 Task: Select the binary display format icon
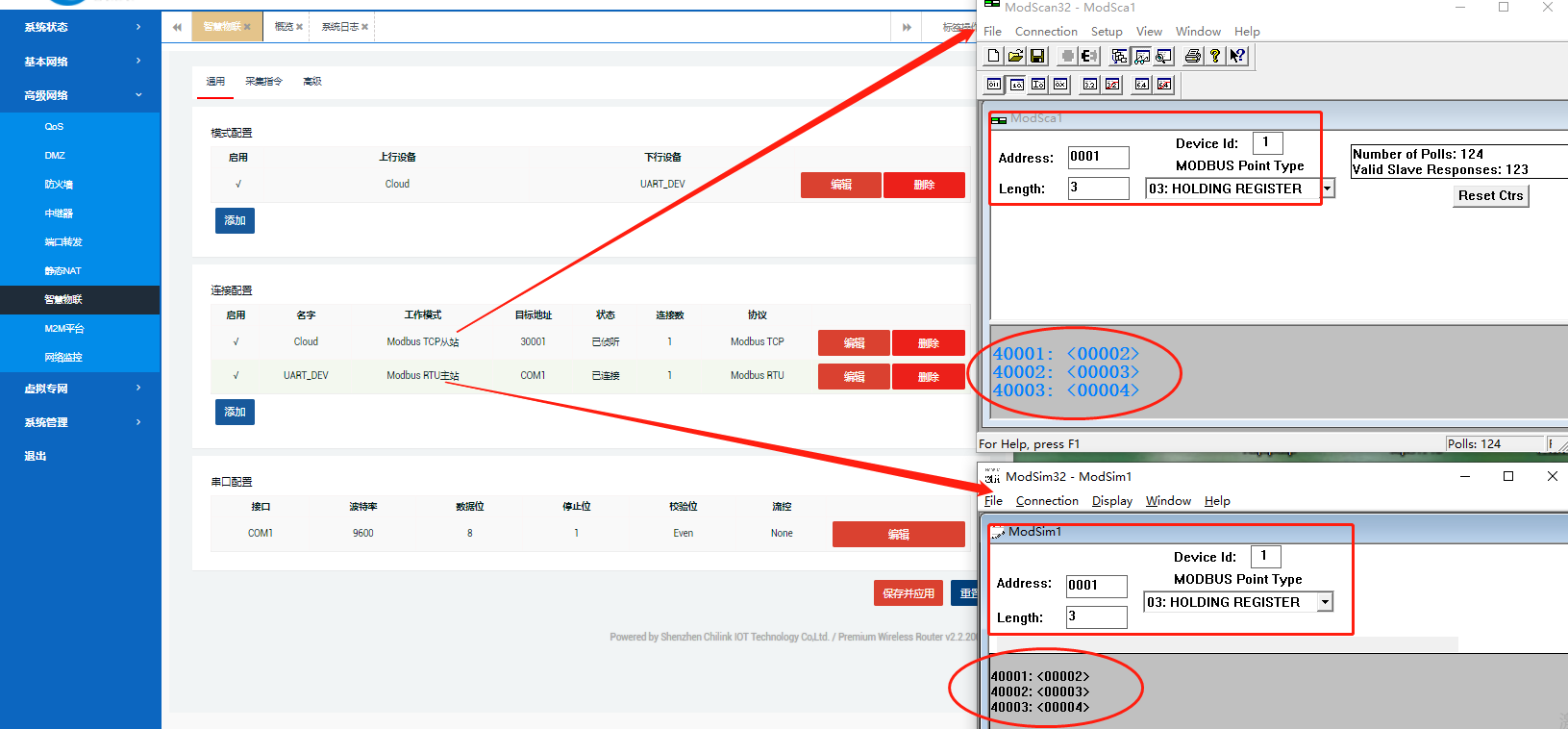(994, 85)
